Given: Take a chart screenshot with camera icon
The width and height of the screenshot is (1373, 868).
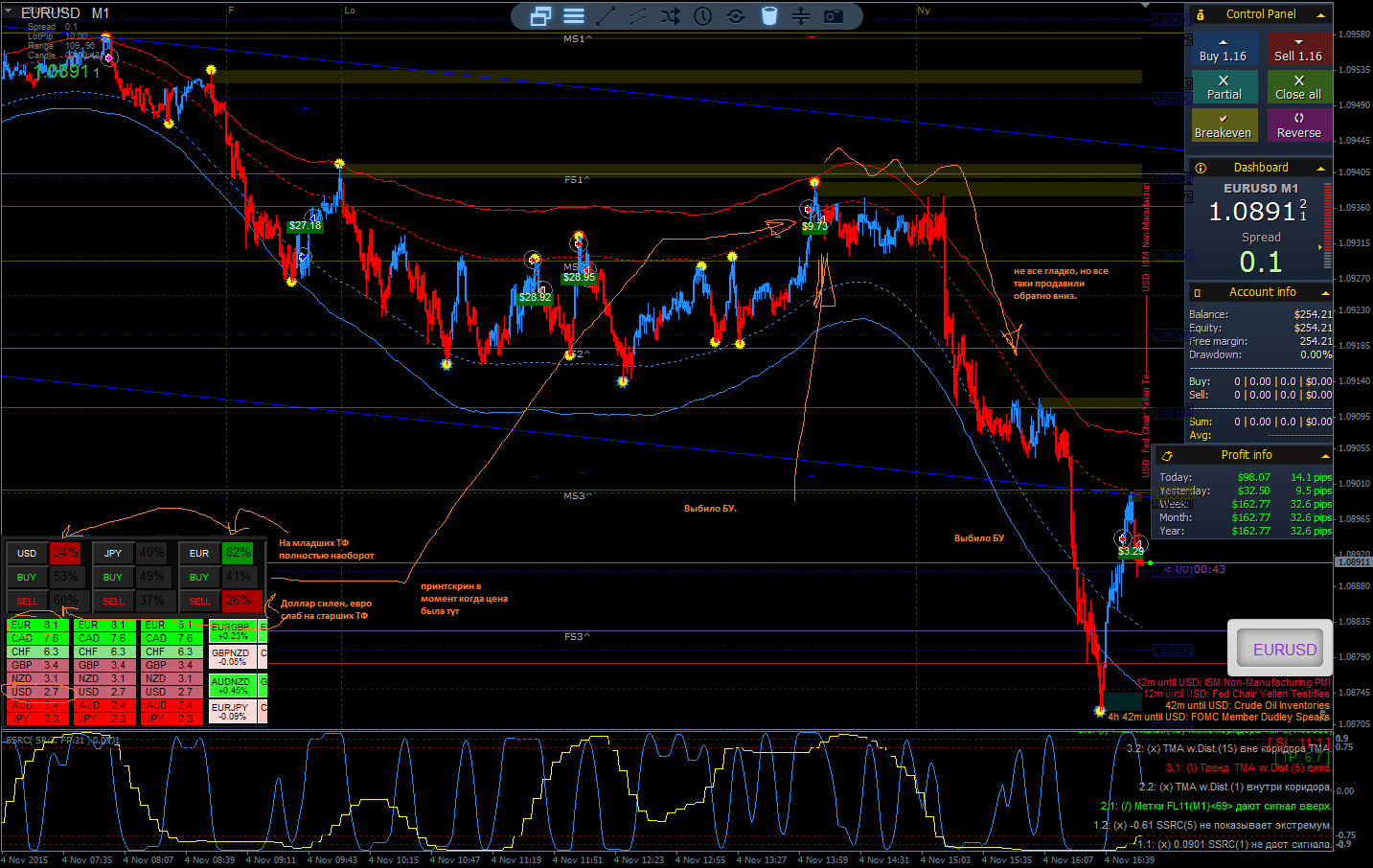Looking at the screenshot, I should point(834,16).
